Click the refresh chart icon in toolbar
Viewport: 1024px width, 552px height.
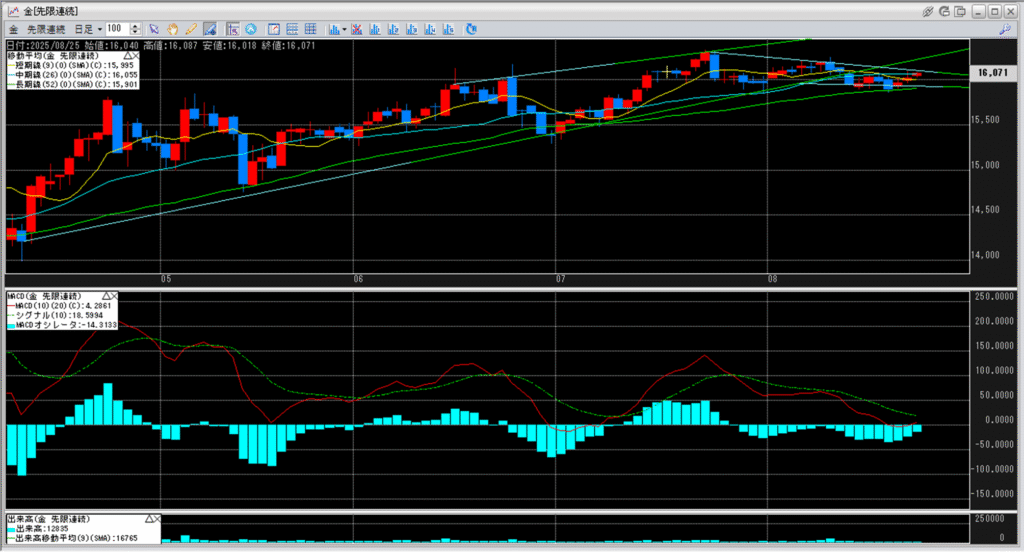[471, 29]
